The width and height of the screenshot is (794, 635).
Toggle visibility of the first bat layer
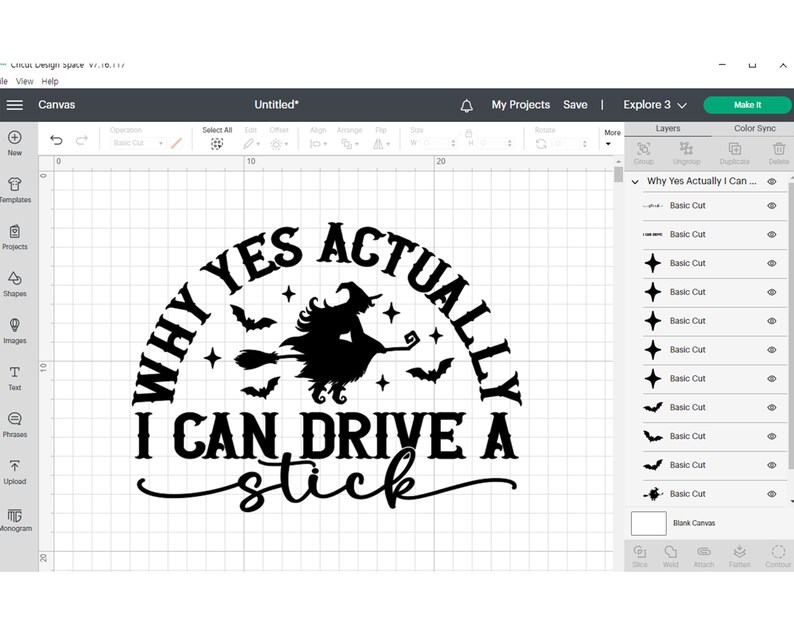tap(771, 408)
